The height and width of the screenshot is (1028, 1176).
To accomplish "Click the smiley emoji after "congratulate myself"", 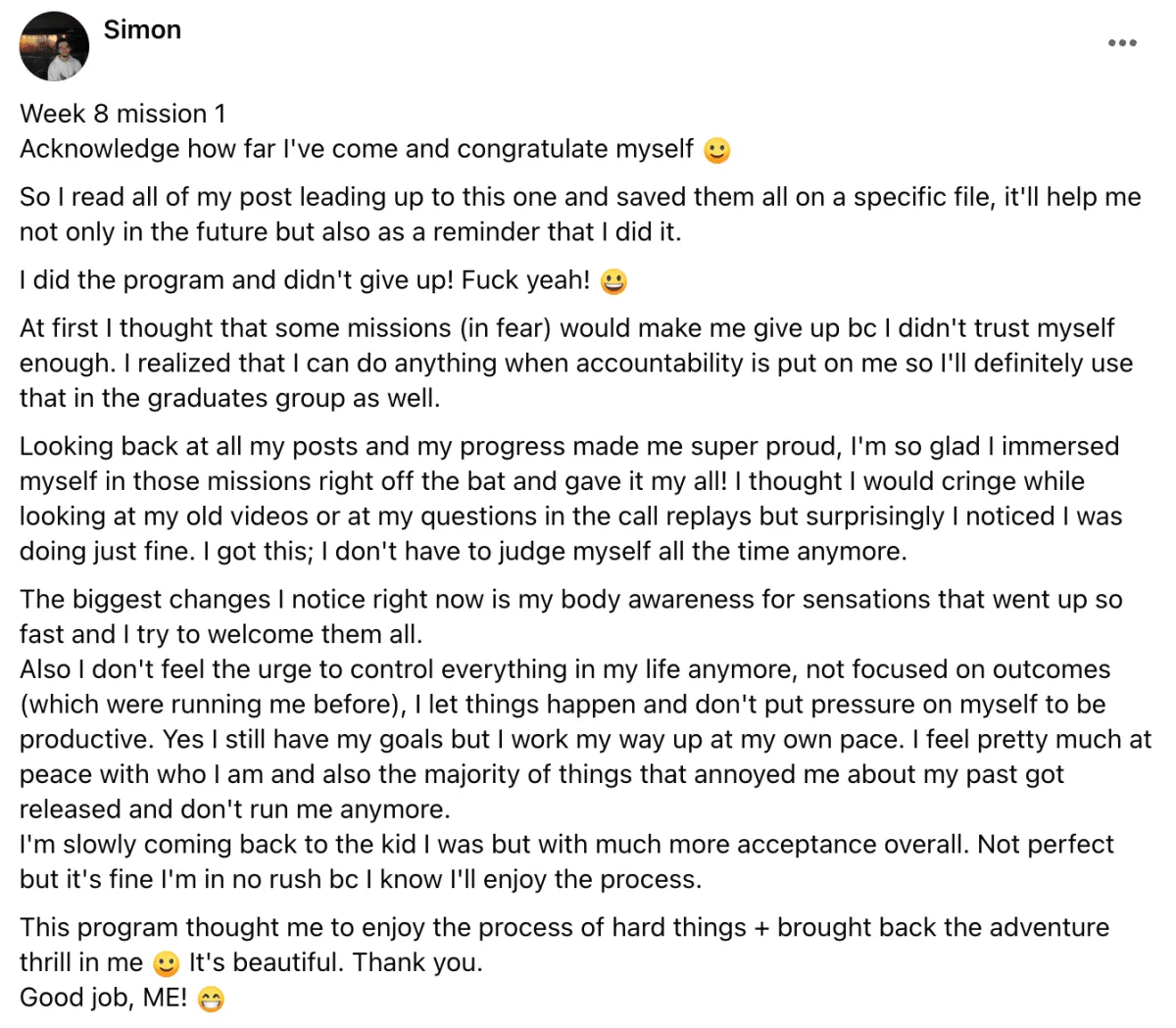I will tap(717, 150).
